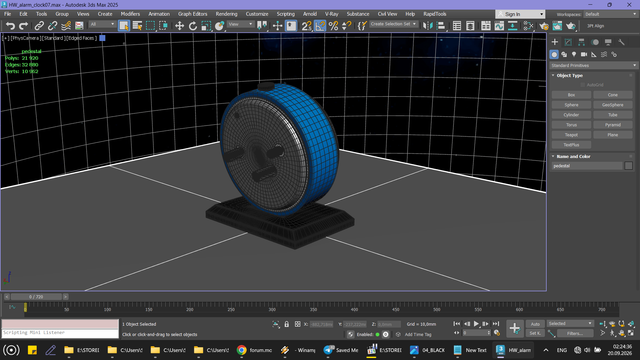
Task: Switch to the Modify panel tab
Action: pos(568,42)
